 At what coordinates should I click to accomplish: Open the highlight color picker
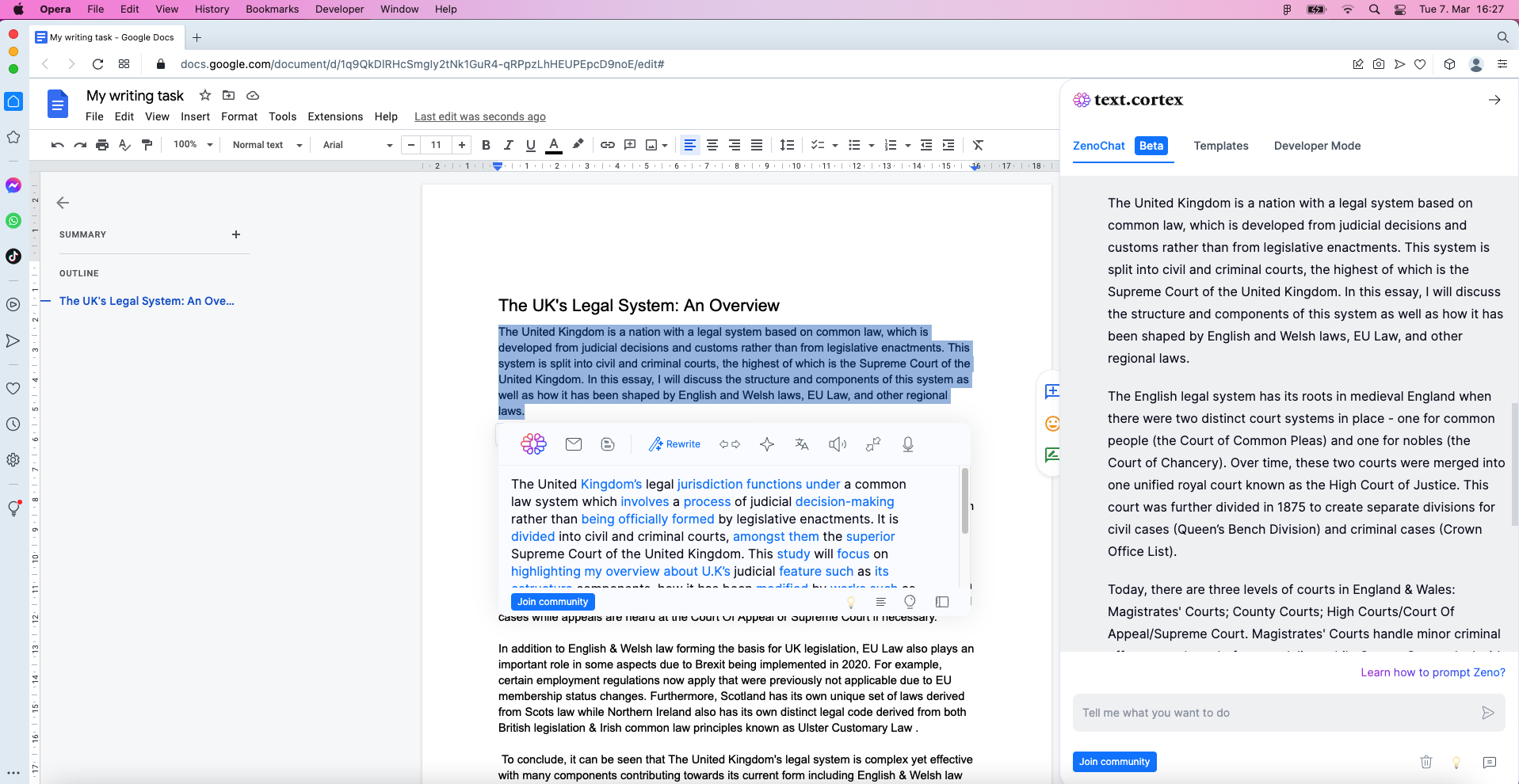(578, 145)
